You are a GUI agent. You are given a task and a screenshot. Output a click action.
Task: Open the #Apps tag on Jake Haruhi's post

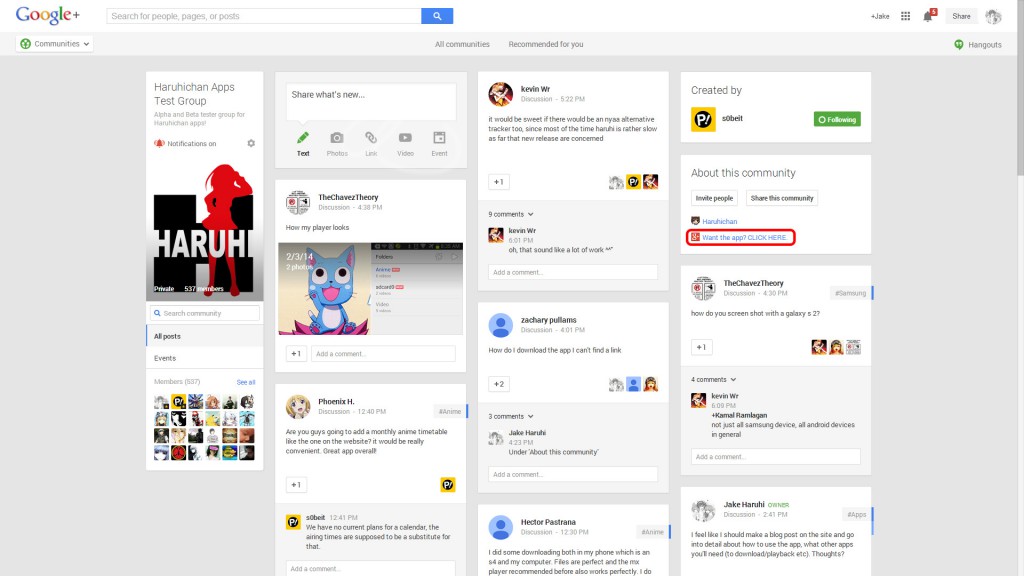[857, 515]
